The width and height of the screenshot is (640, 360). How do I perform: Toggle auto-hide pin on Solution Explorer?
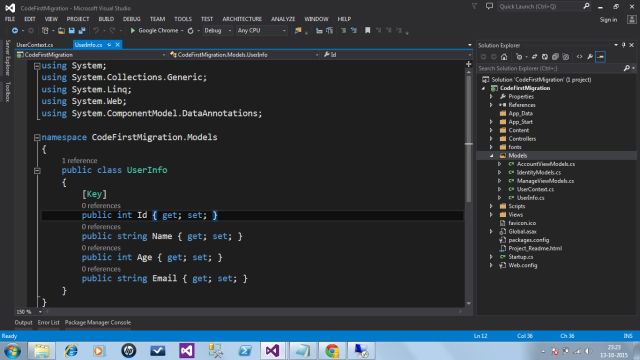coord(624,45)
